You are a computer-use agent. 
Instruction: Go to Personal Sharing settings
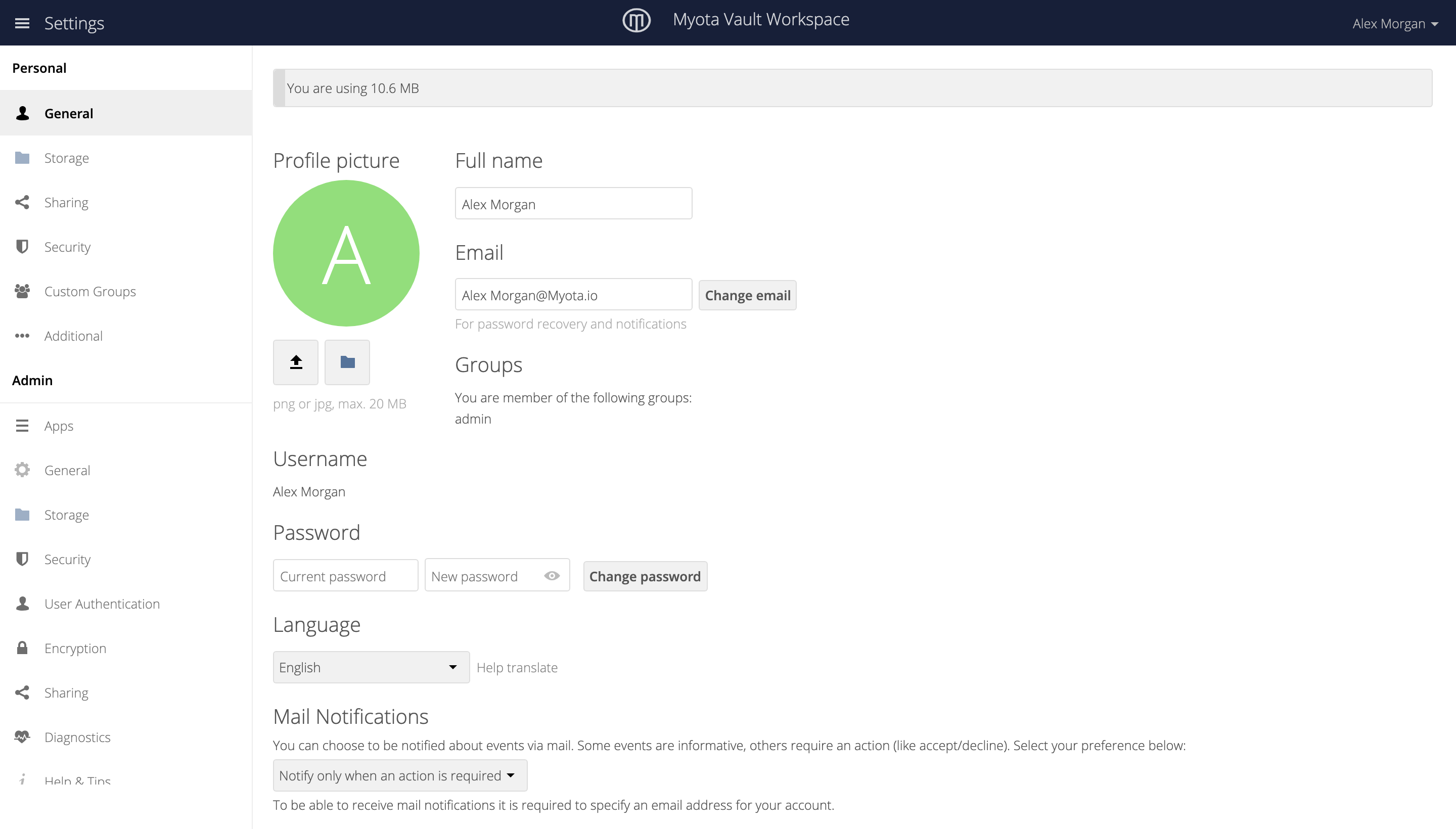point(126,202)
